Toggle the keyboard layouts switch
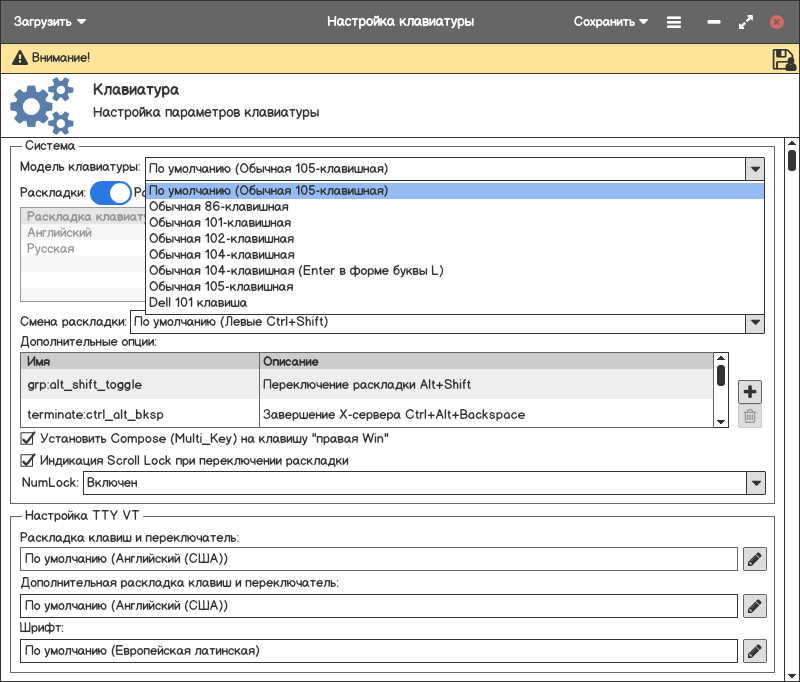Image resolution: width=800 pixels, height=682 pixels. pos(110,192)
